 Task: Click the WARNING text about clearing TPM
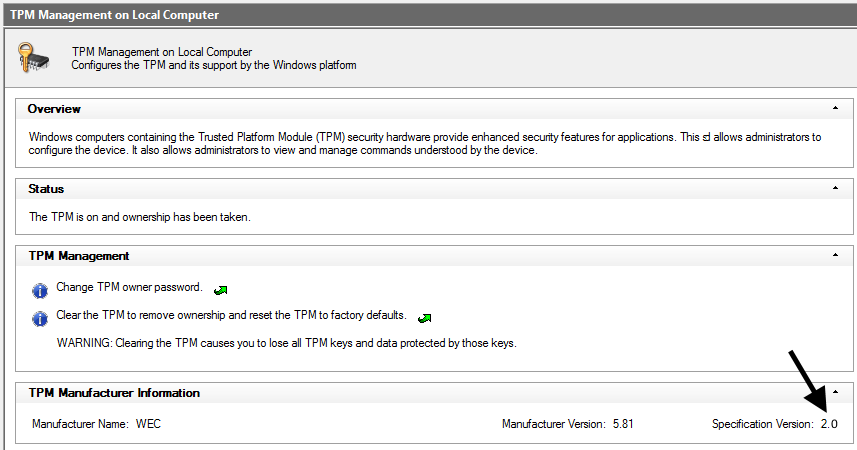click(286, 344)
